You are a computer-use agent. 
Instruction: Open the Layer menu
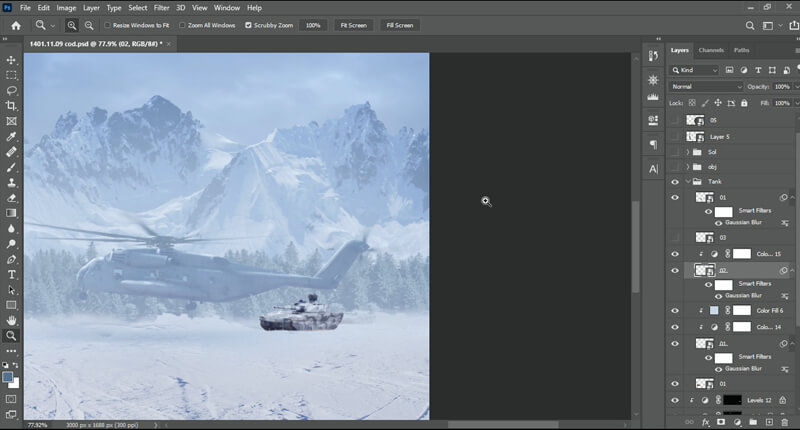[x=91, y=8]
